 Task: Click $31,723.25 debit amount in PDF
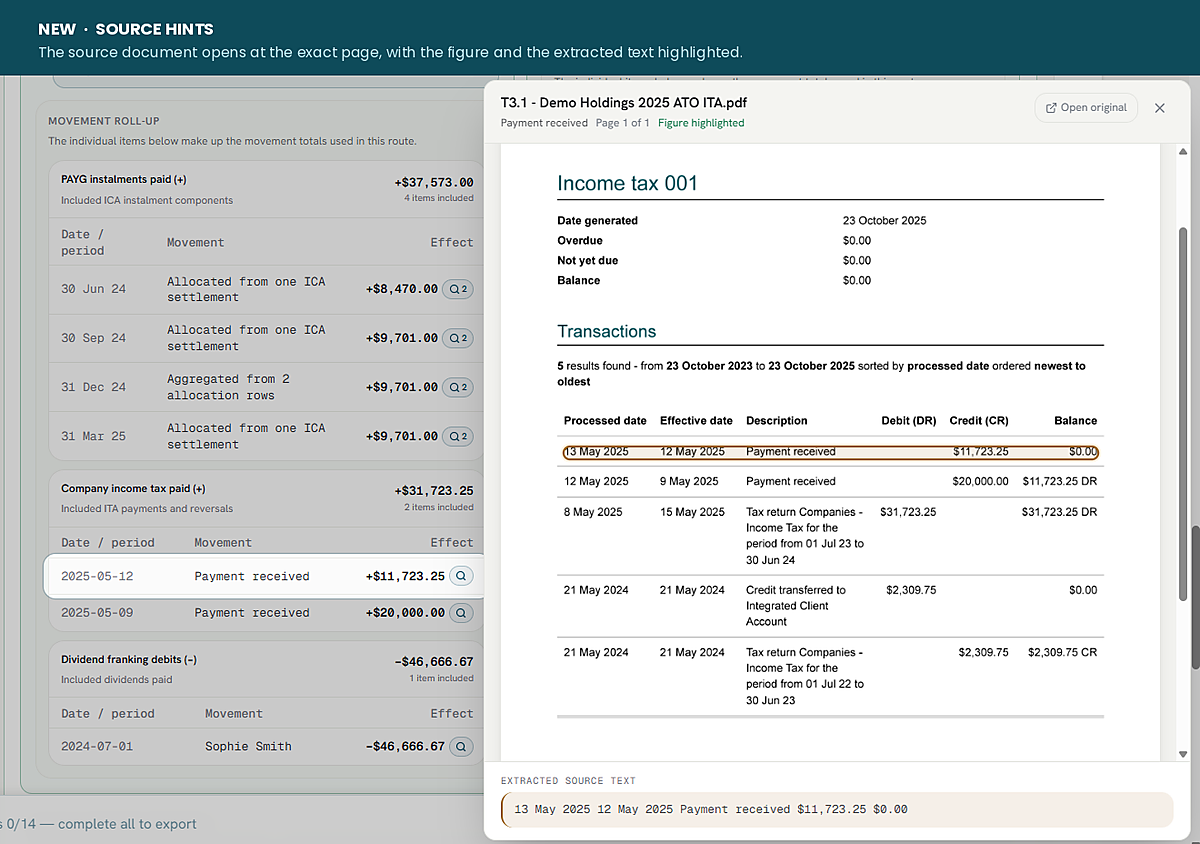point(908,512)
